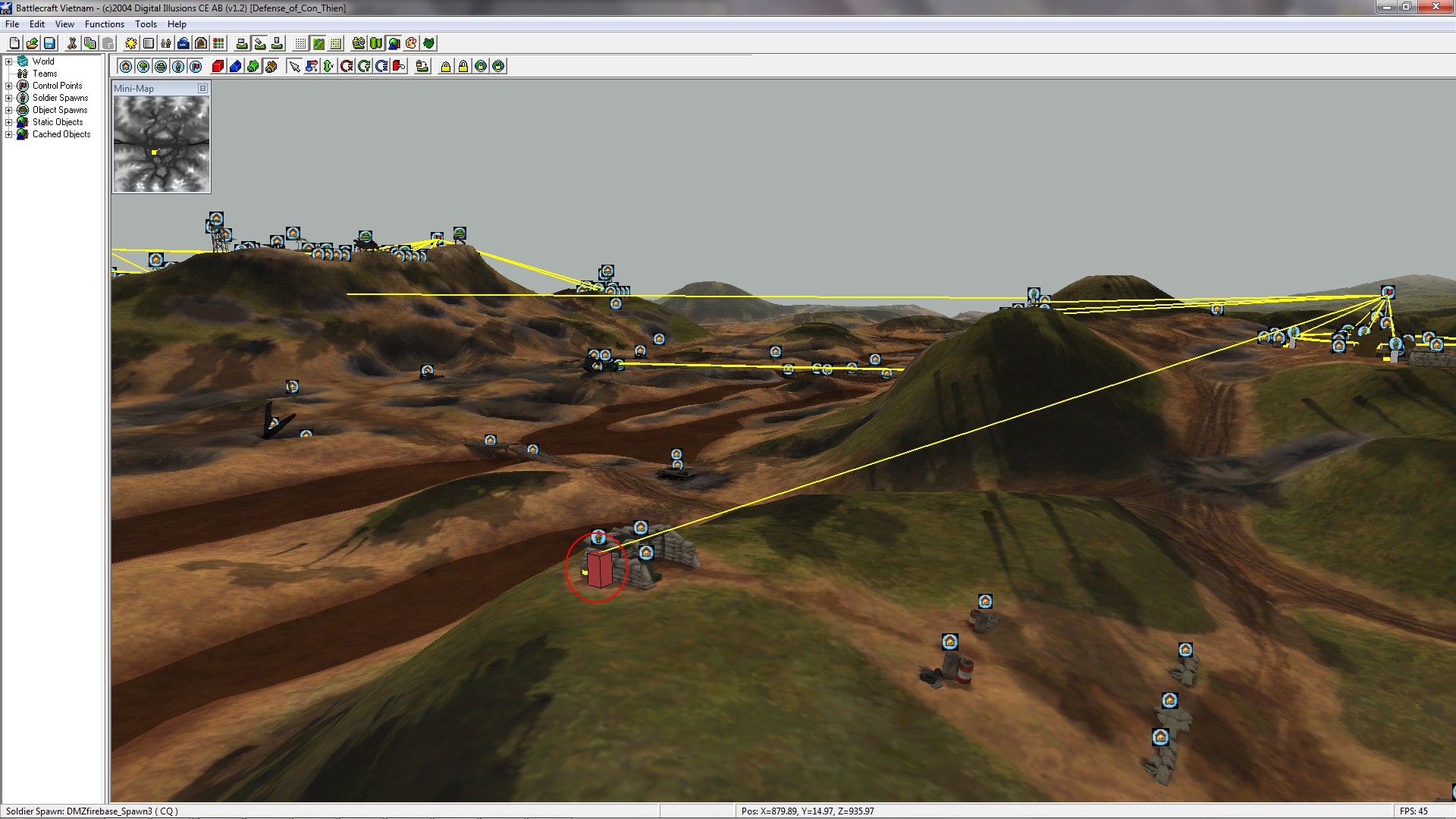Add object using red cube icon
This screenshot has width=1456, height=819.
click(x=218, y=66)
